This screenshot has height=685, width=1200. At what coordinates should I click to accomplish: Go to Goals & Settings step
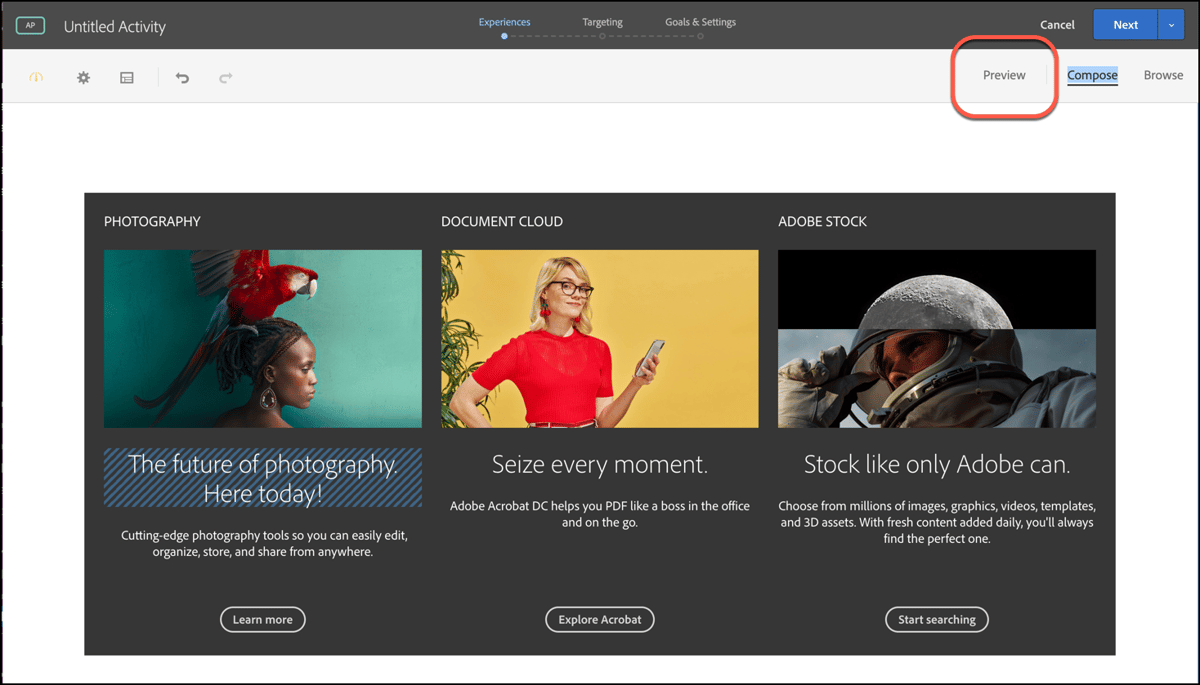click(700, 22)
